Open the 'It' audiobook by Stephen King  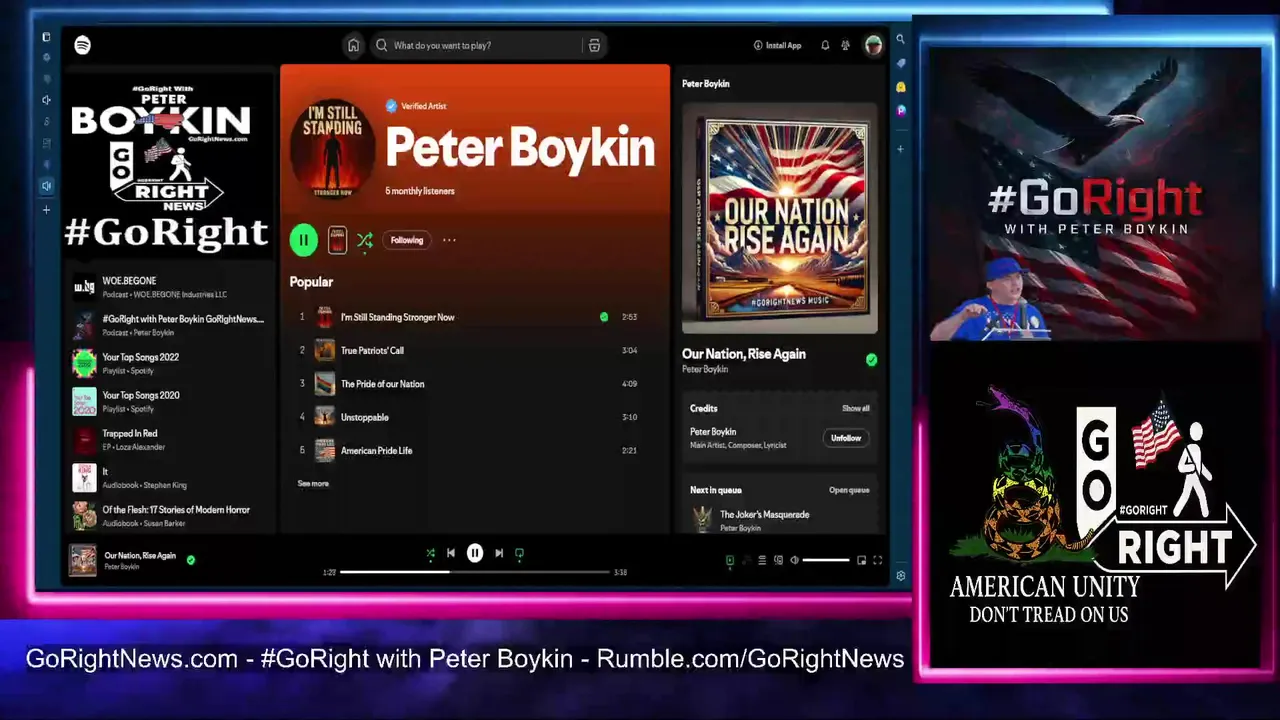(x=168, y=477)
